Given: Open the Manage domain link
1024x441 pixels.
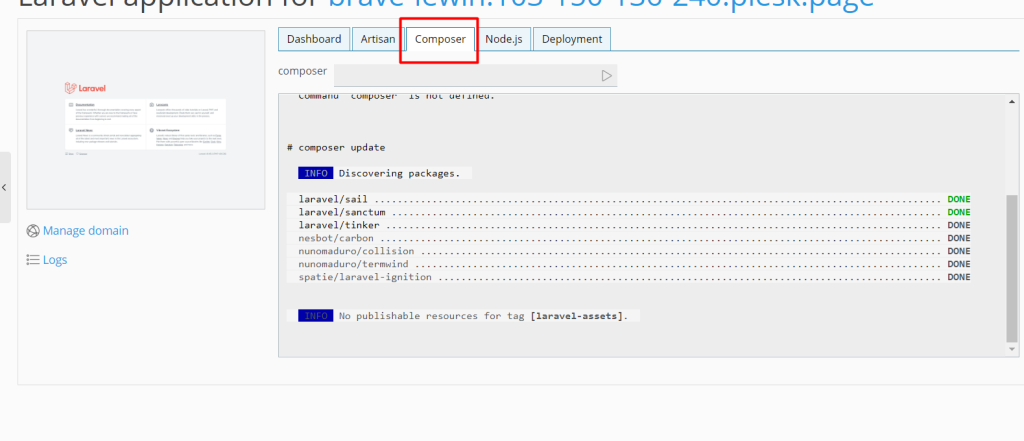Looking at the screenshot, I should coord(86,231).
